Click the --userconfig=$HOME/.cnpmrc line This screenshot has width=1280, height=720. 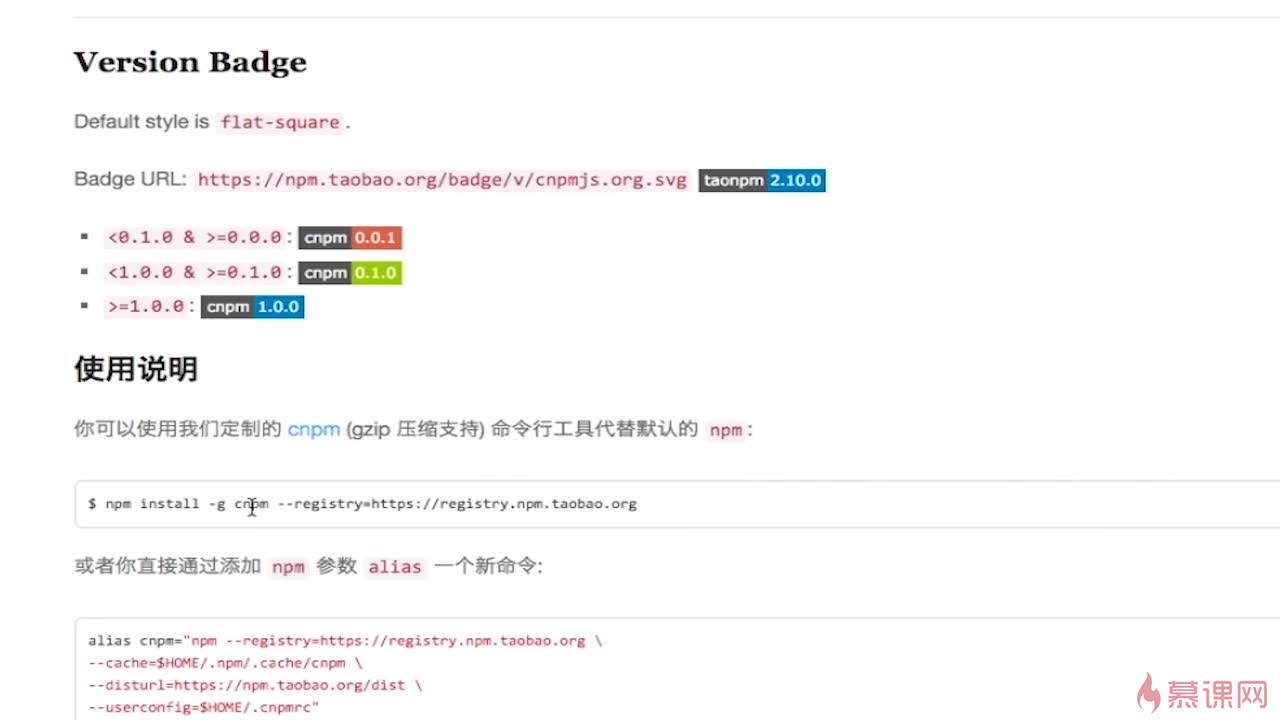tap(204, 707)
